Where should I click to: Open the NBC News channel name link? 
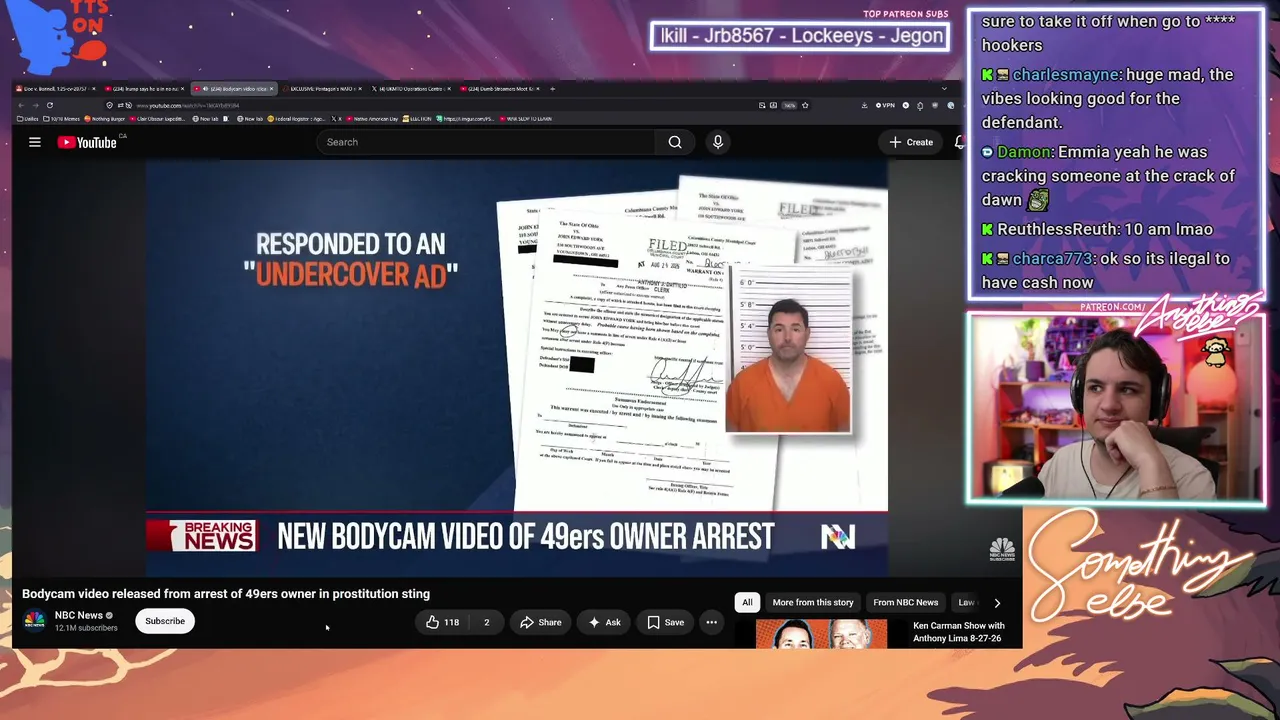(x=79, y=615)
